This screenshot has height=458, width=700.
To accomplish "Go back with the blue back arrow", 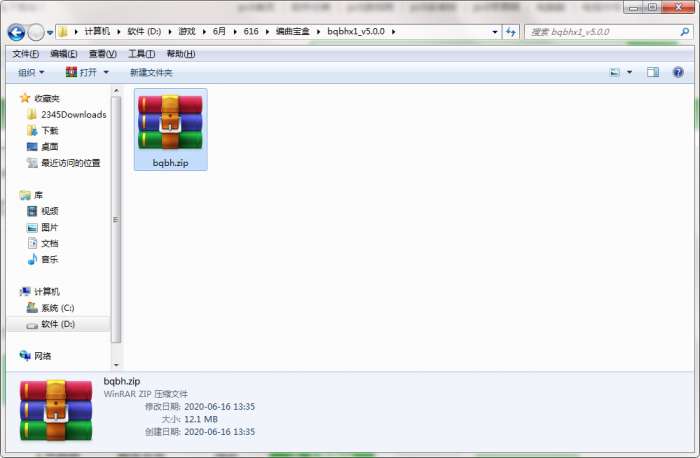I will [16, 32].
